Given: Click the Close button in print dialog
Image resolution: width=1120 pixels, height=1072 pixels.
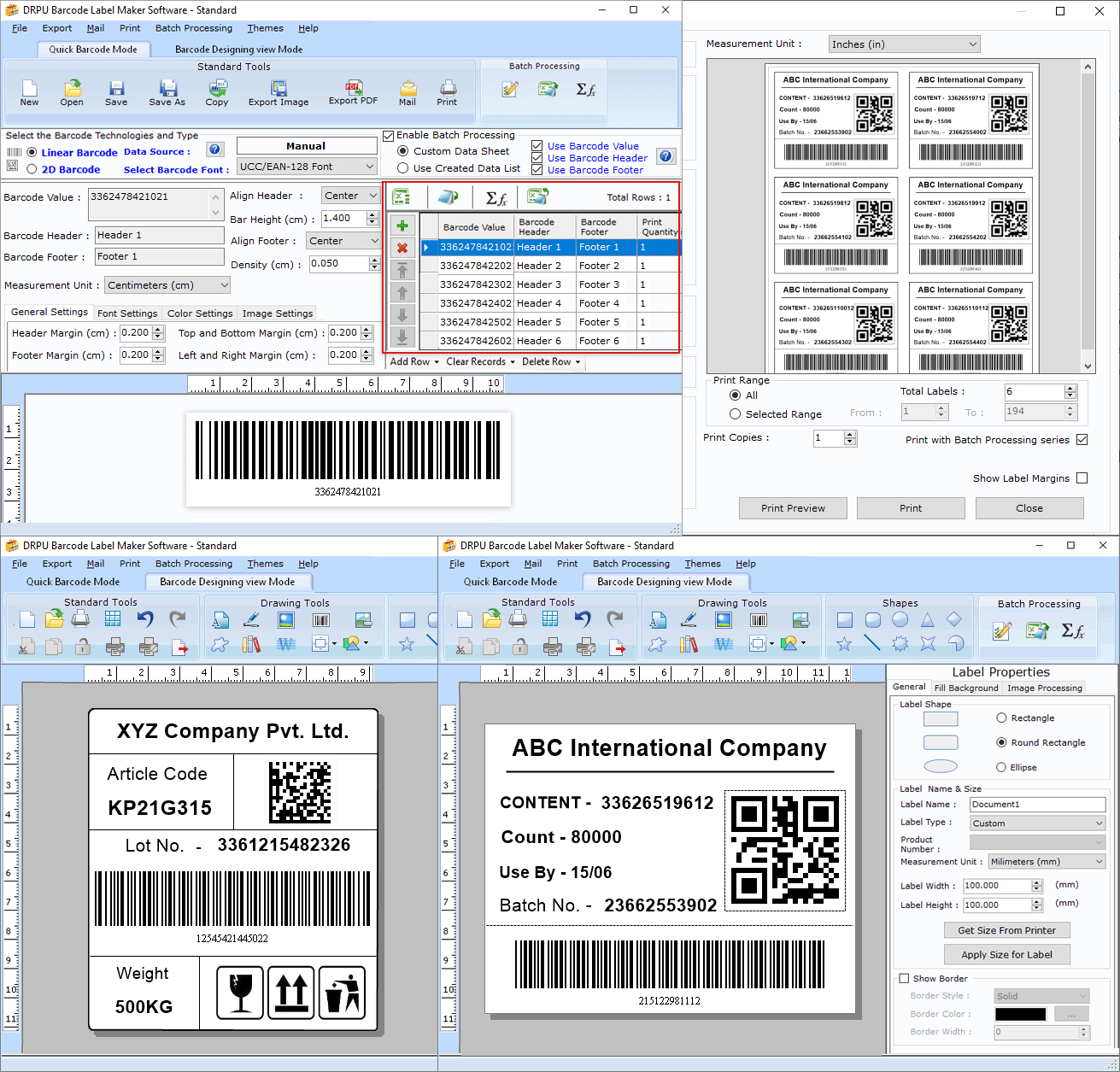Looking at the screenshot, I should click(x=1029, y=508).
